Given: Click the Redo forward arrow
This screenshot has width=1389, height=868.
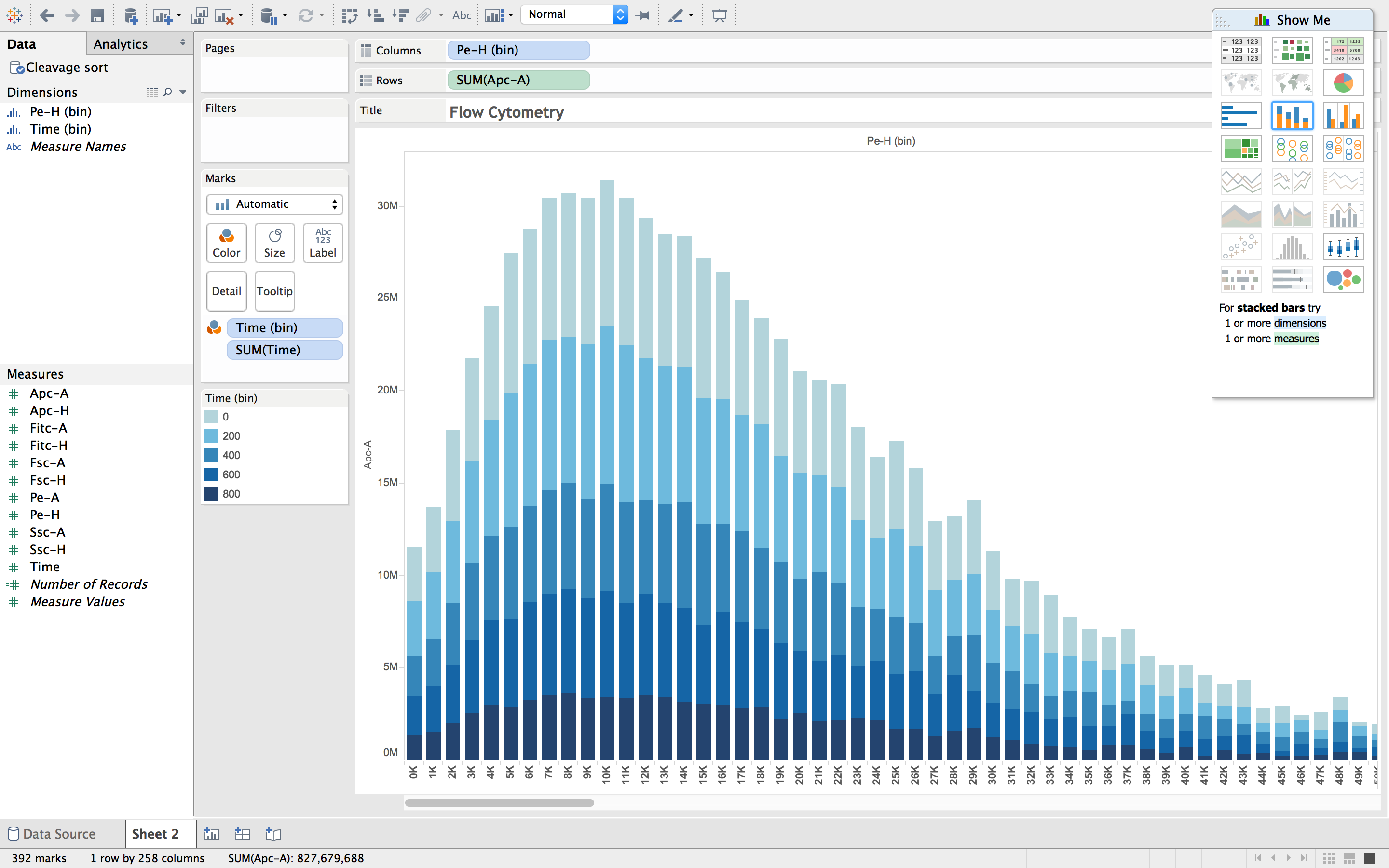Looking at the screenshot, I should 72,15.
